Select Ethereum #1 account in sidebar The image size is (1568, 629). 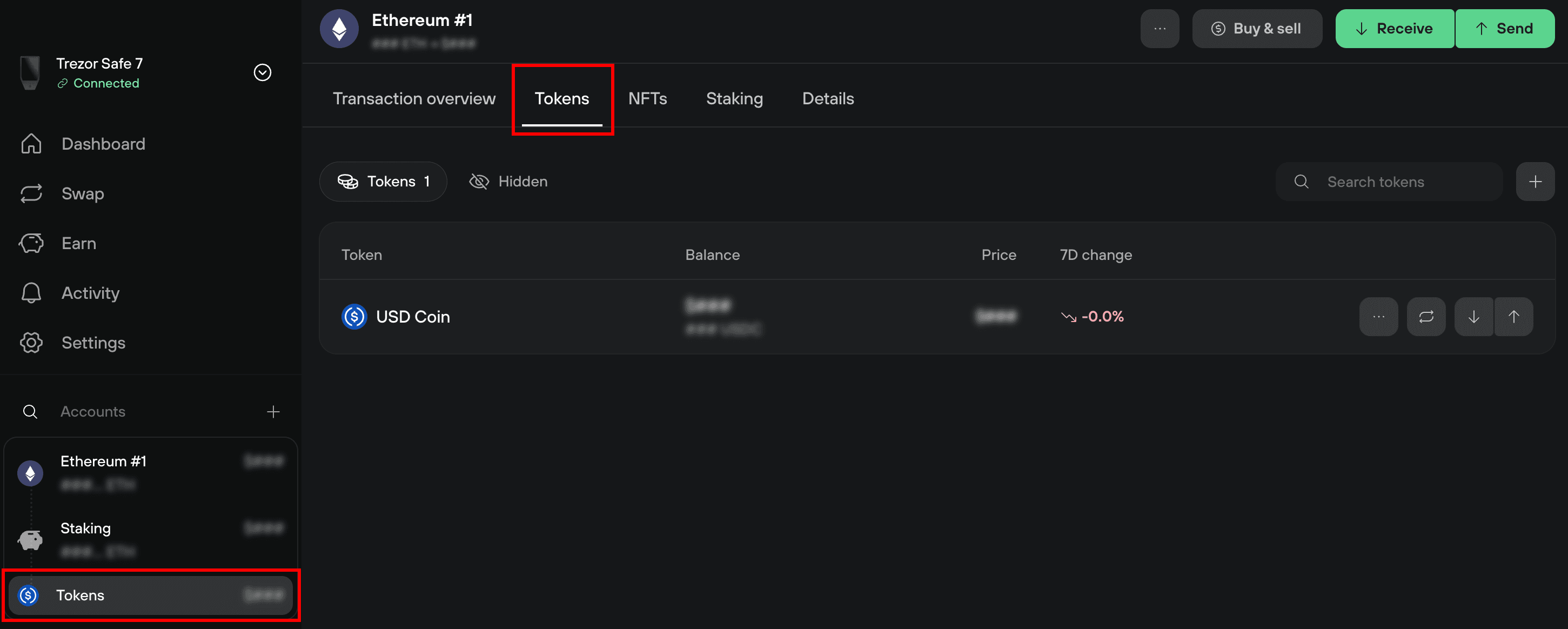[x=150, y=472]
